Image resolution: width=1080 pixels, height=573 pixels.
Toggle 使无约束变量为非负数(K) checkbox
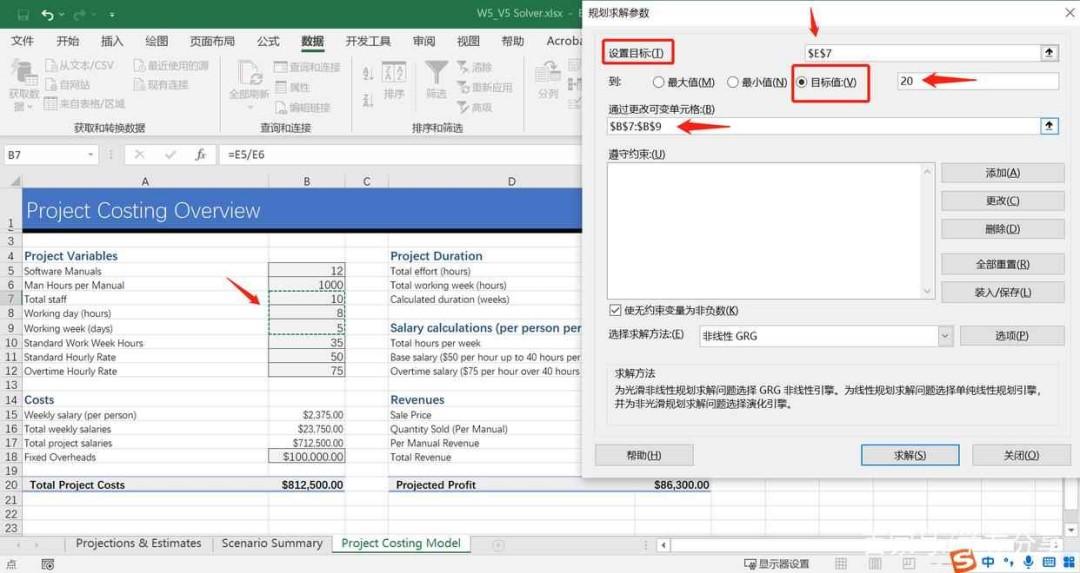pos(615,311)
